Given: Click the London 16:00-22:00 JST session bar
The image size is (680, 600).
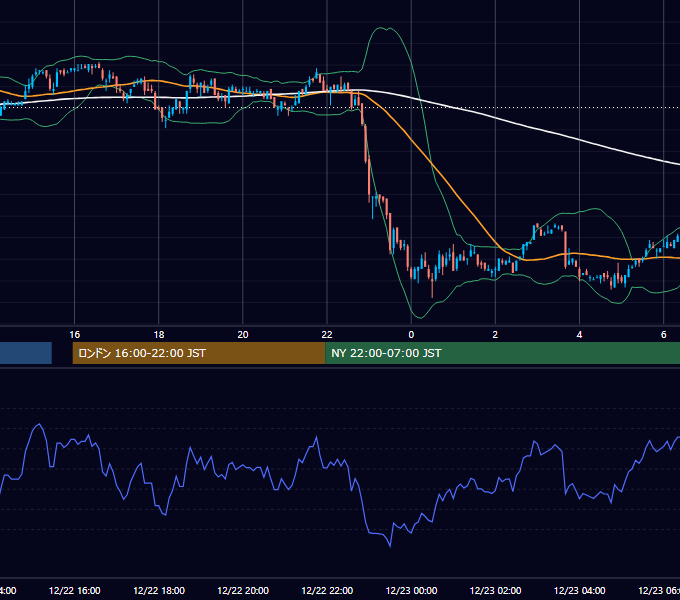Looking at the screenshot, I should click(199, 353).
